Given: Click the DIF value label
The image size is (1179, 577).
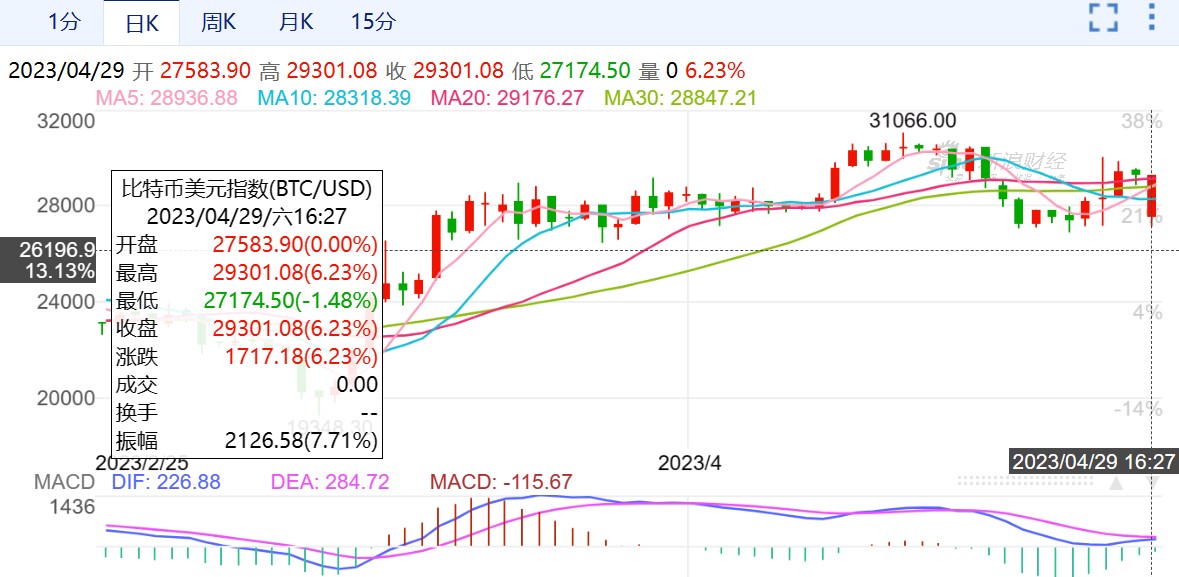Looking at the screenshot, I should click(x=165, y=482).
